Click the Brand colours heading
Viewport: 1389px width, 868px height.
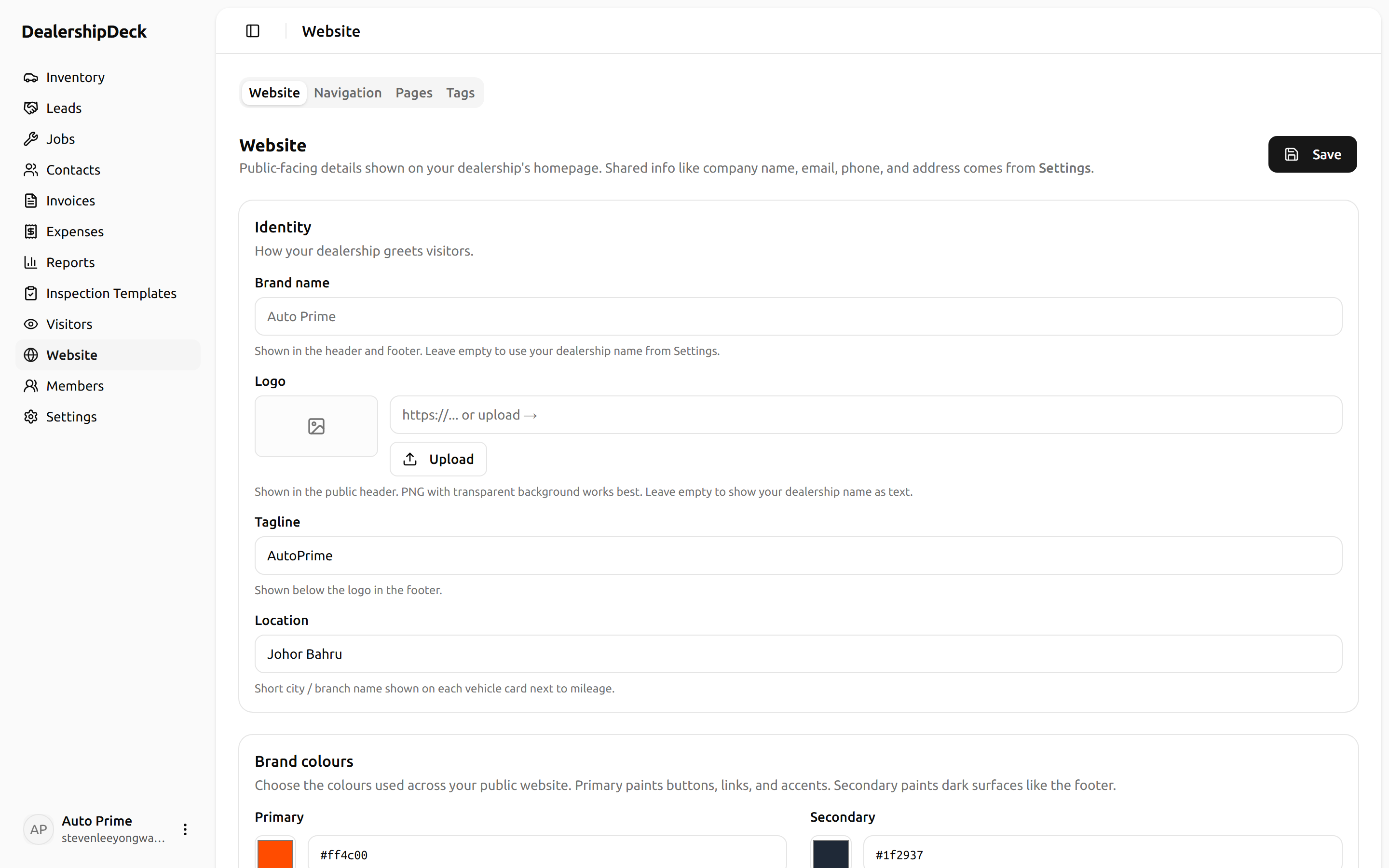[304, 762]
